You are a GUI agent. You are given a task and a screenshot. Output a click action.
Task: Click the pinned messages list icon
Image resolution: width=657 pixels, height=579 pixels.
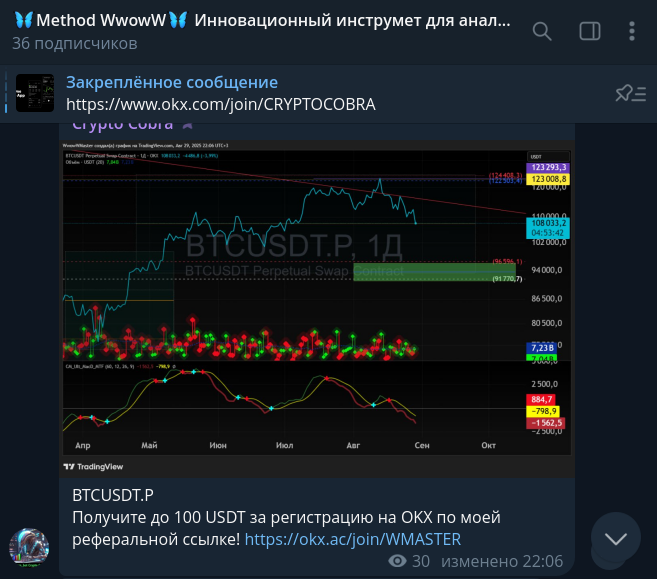coord(630,93)
